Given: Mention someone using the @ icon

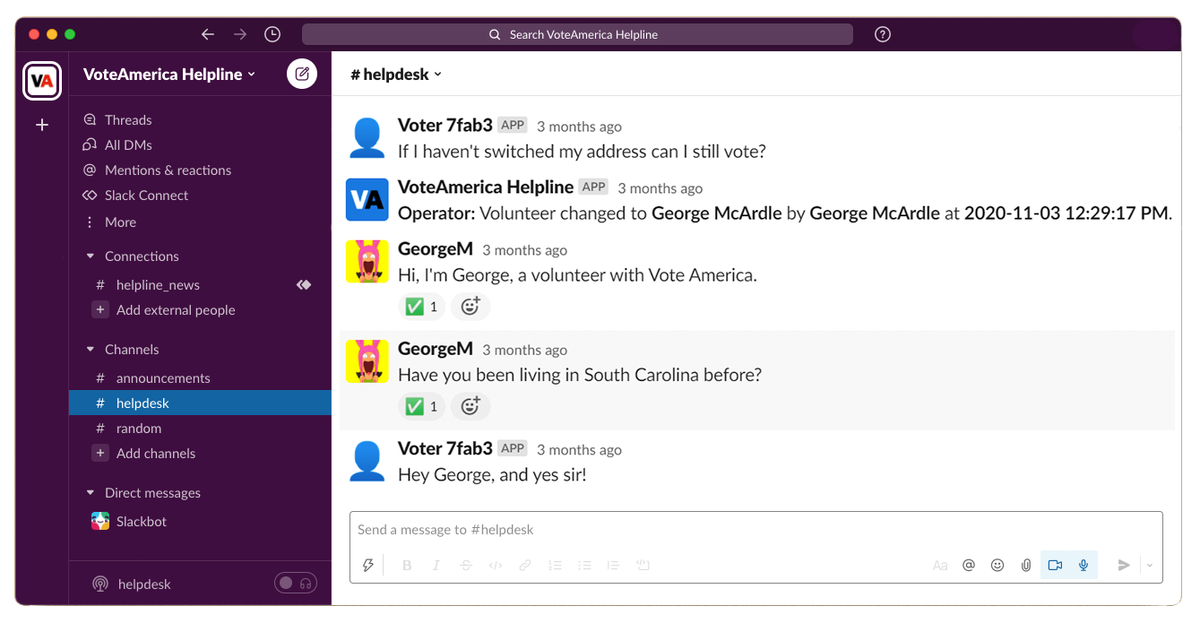Looking at the screenshot, I should (x=968, y=564).
